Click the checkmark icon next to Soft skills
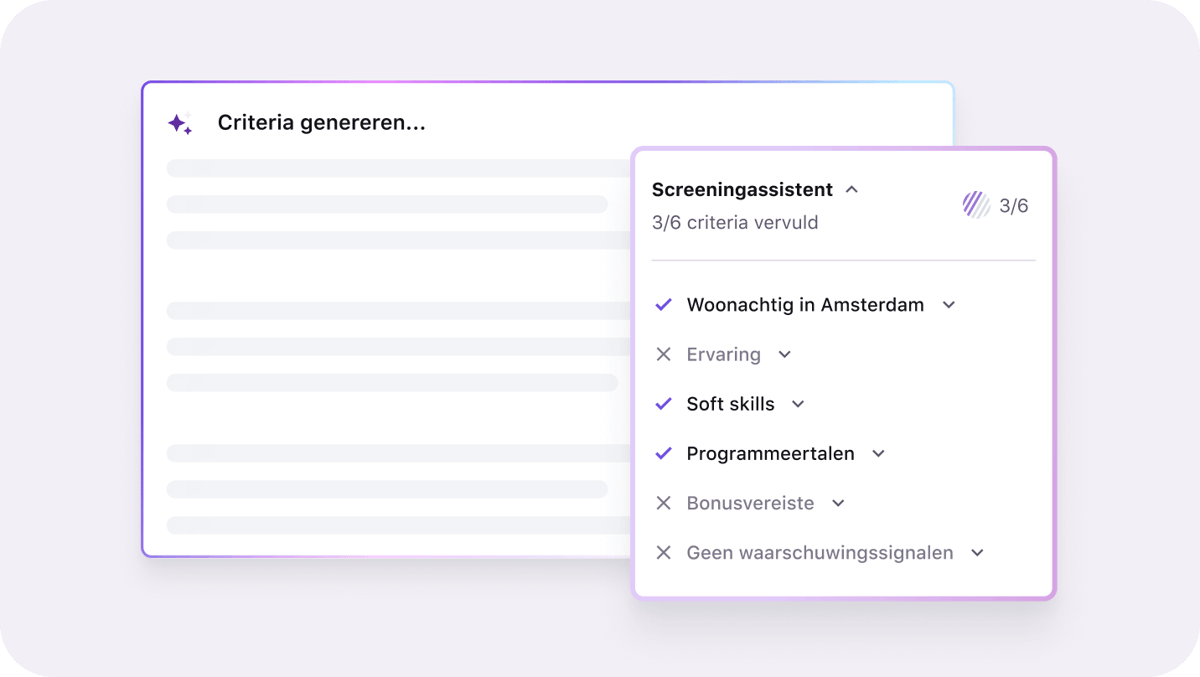Viewport: 1200px width, 677px height. coord(663,403)
